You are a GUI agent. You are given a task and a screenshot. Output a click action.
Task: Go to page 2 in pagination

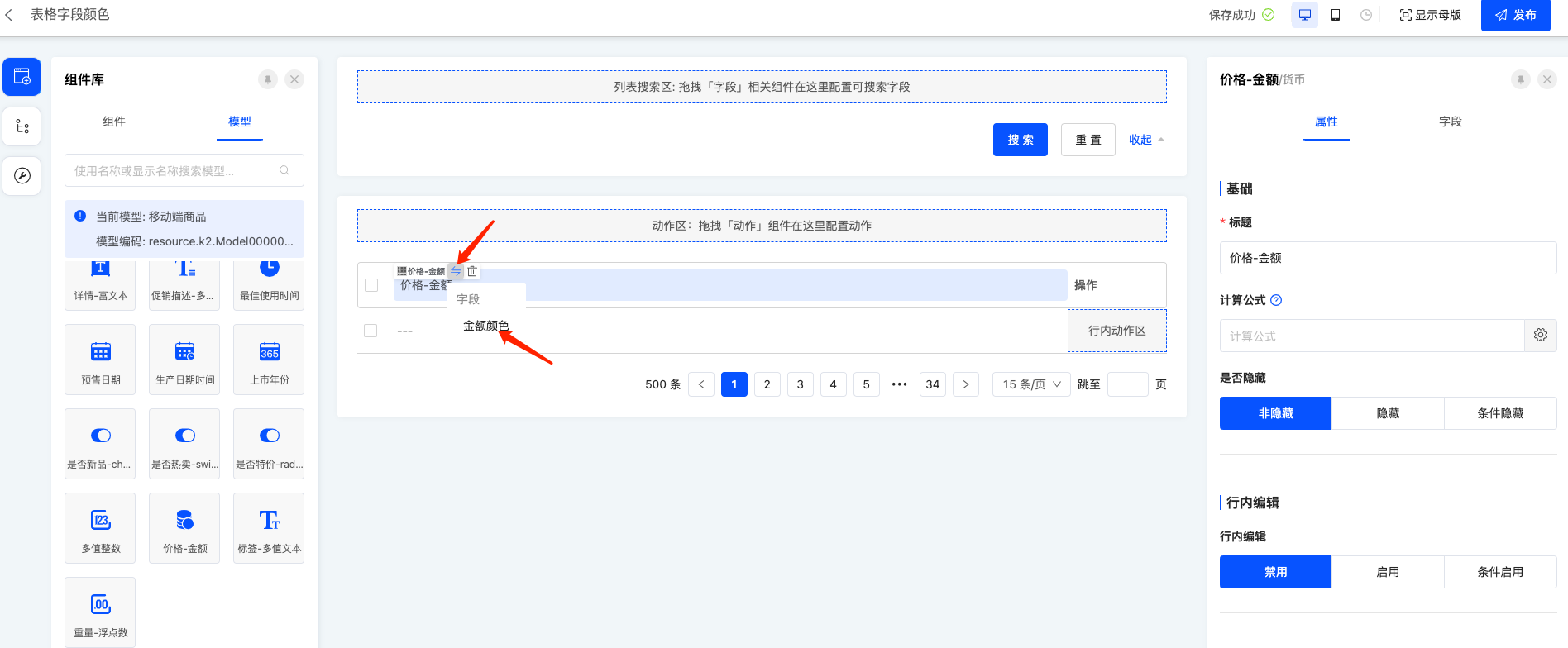pyautogui.click(x=767, y=384)
